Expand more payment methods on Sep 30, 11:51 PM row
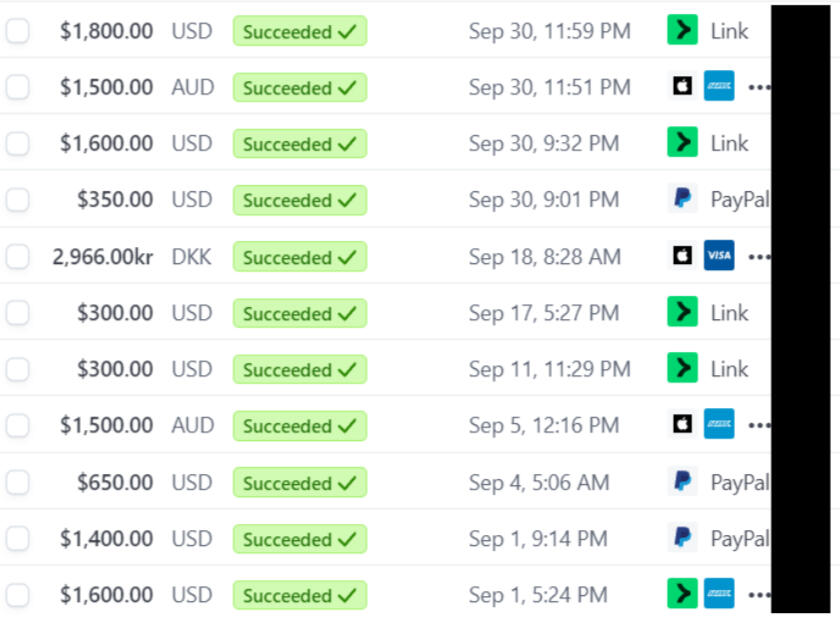Viewport: 840px width, 618px height. [x=758, y=88]
